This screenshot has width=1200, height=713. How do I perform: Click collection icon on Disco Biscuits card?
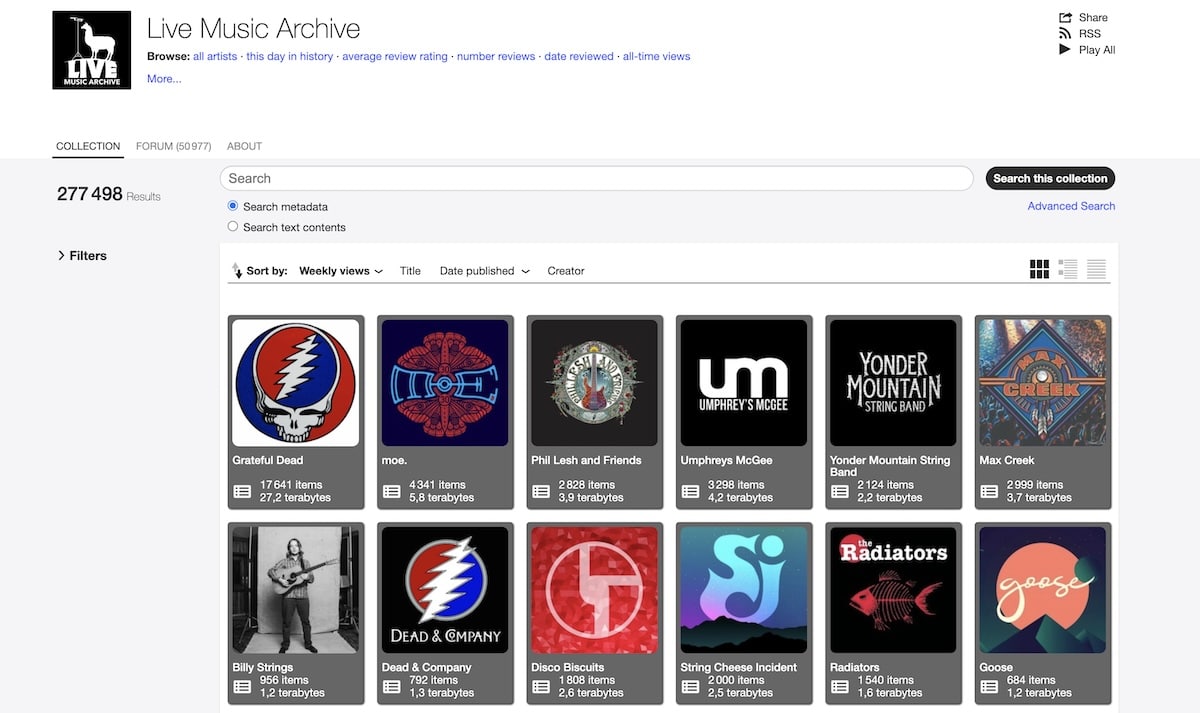point(541,686)
